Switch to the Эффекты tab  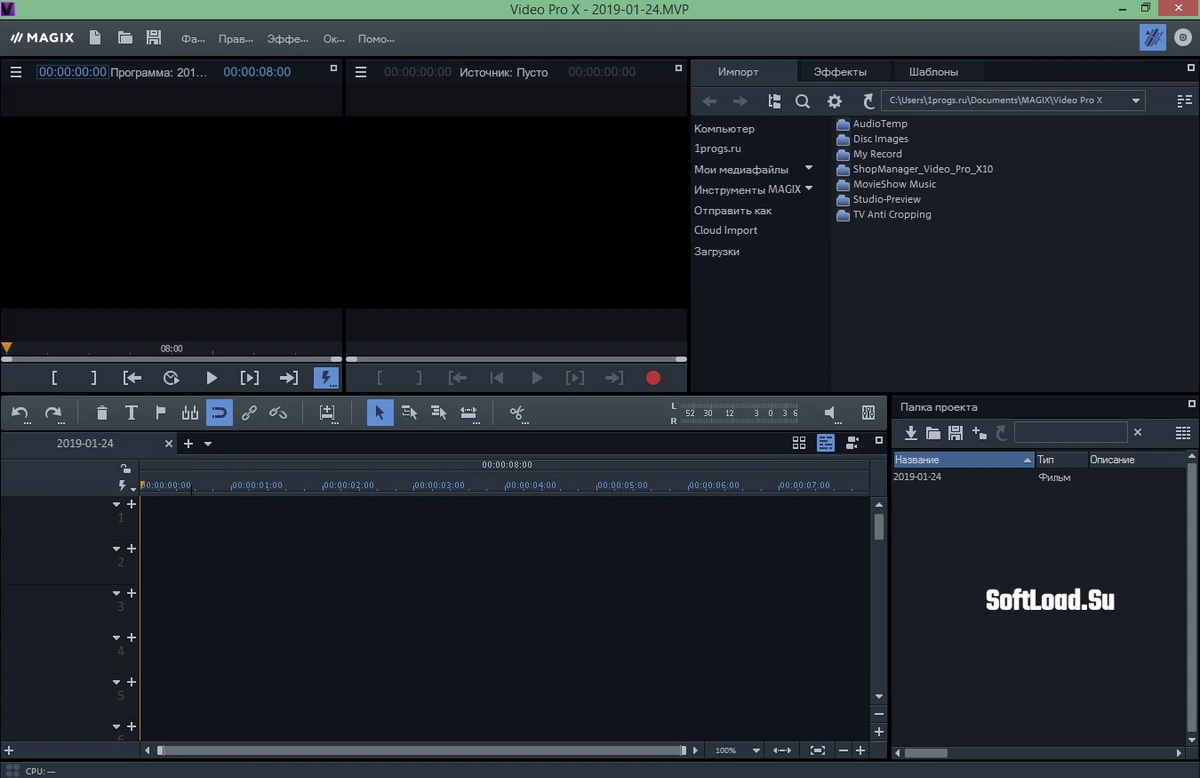(x=840, y=72)
